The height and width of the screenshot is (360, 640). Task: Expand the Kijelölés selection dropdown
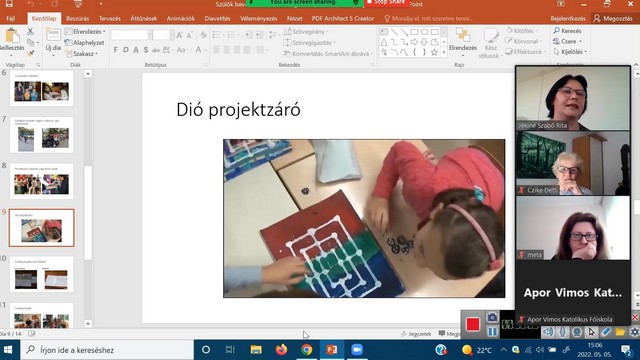pyautogui.click(x=570, y=52)
